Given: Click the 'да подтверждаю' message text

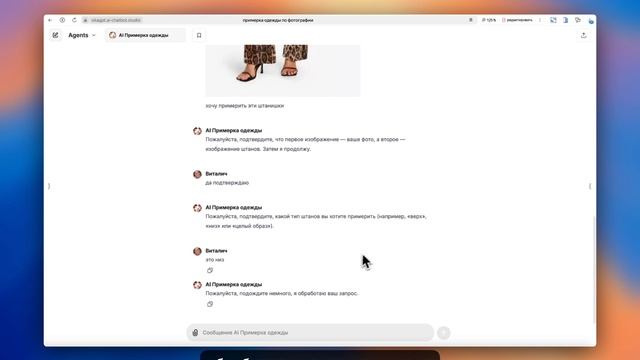Looking at the screenshot, I should point(227,183).
